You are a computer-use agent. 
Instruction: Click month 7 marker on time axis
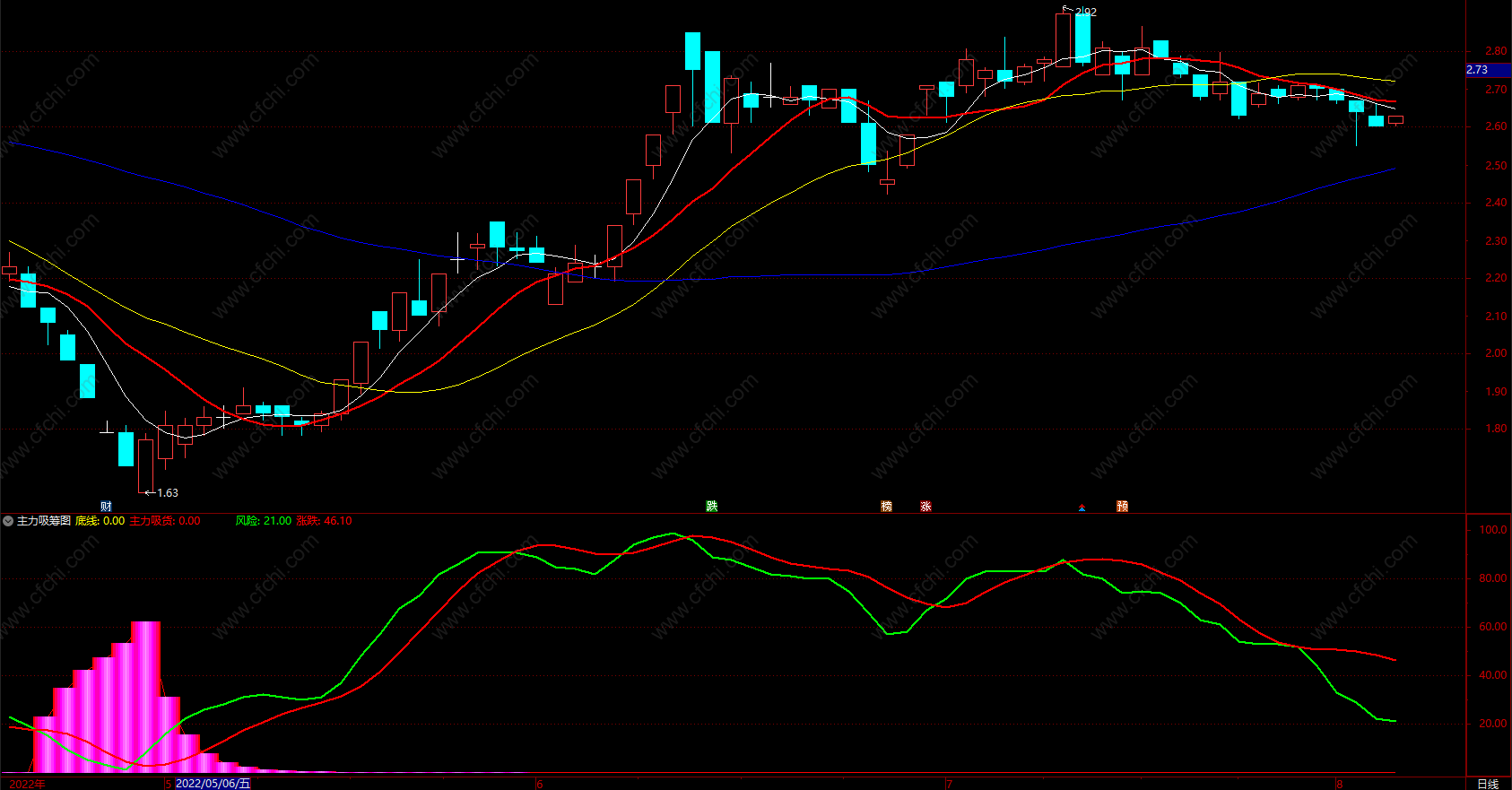click(x=949, y=784)
